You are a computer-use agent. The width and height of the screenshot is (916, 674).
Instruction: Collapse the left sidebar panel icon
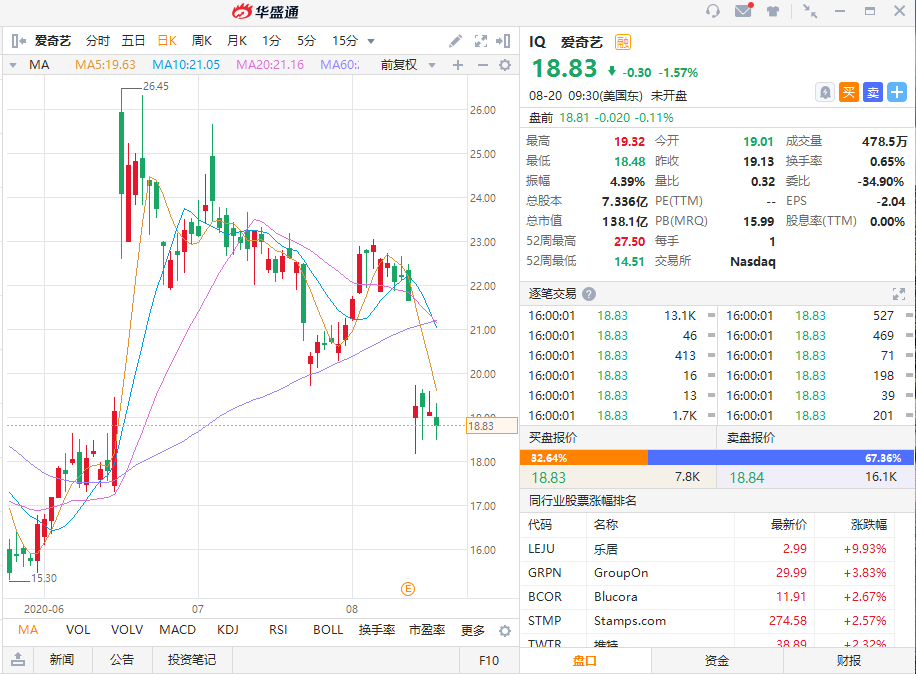click(x=18, y=41)
